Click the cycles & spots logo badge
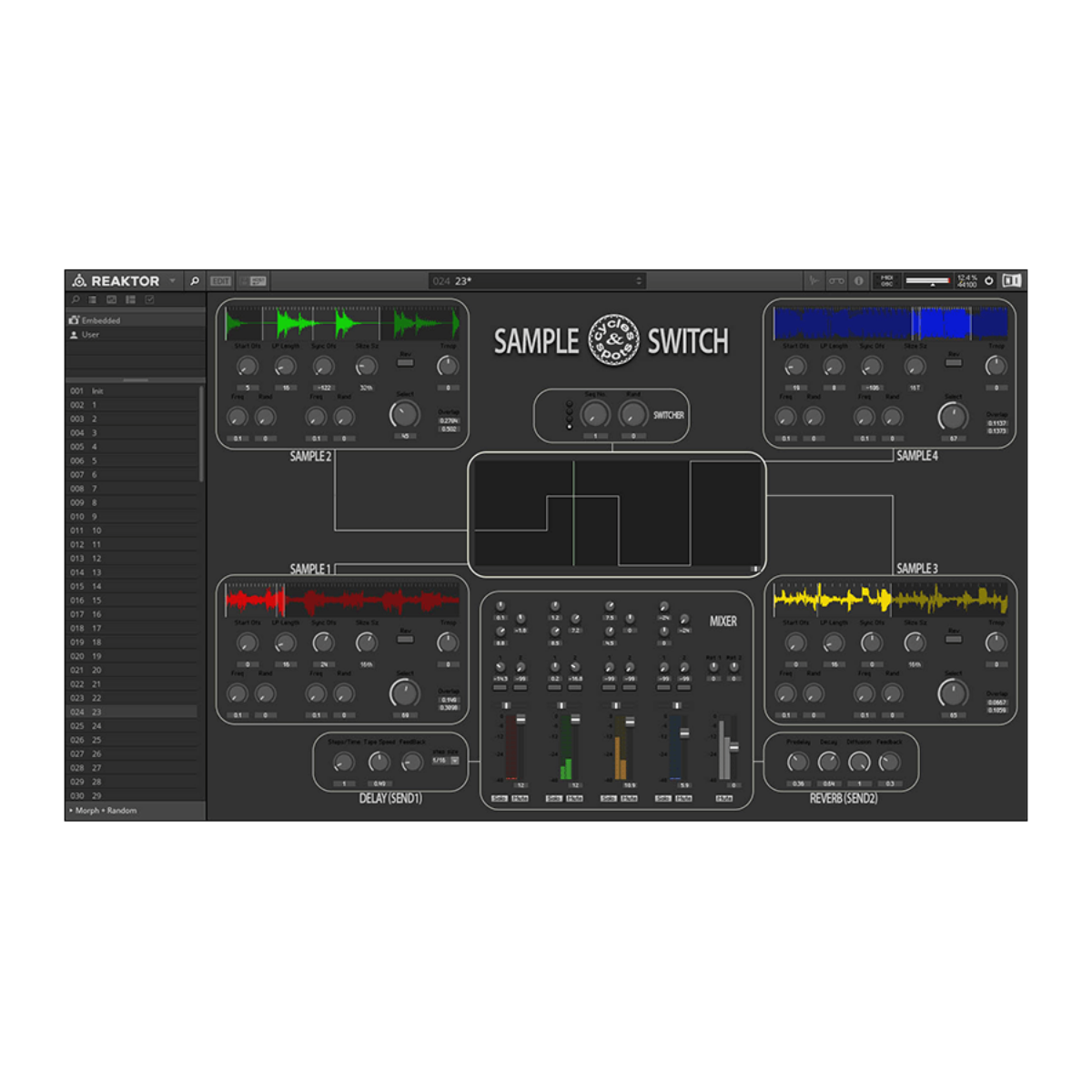The width and height of the screenshot is (1092, 1092). click(x=613, y=340)
